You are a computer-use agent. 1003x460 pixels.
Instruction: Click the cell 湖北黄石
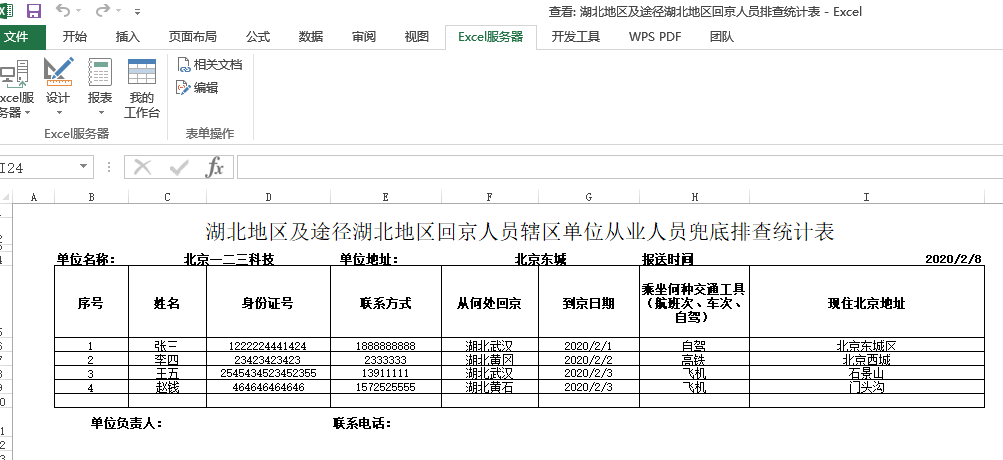[x=490, y=387]
